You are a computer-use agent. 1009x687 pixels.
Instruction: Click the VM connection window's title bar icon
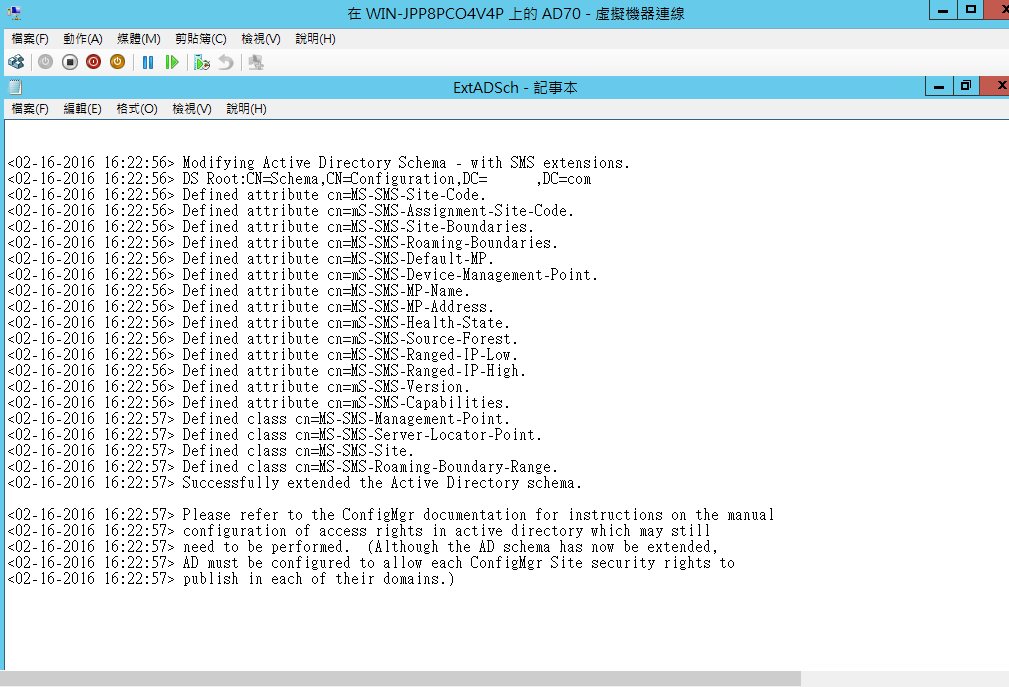coord(14,13)
